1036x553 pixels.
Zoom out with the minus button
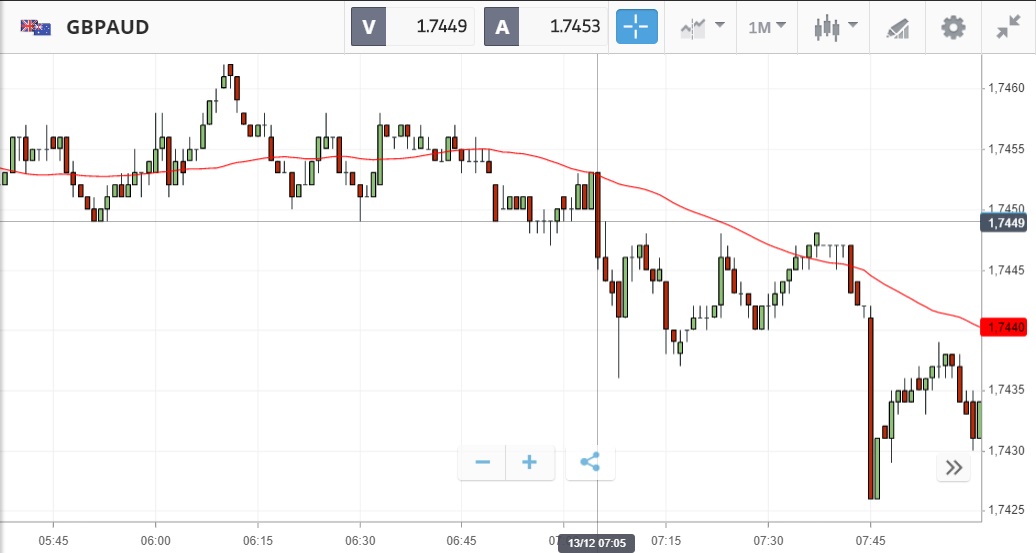pyautogui.click(x=482, y=462)
